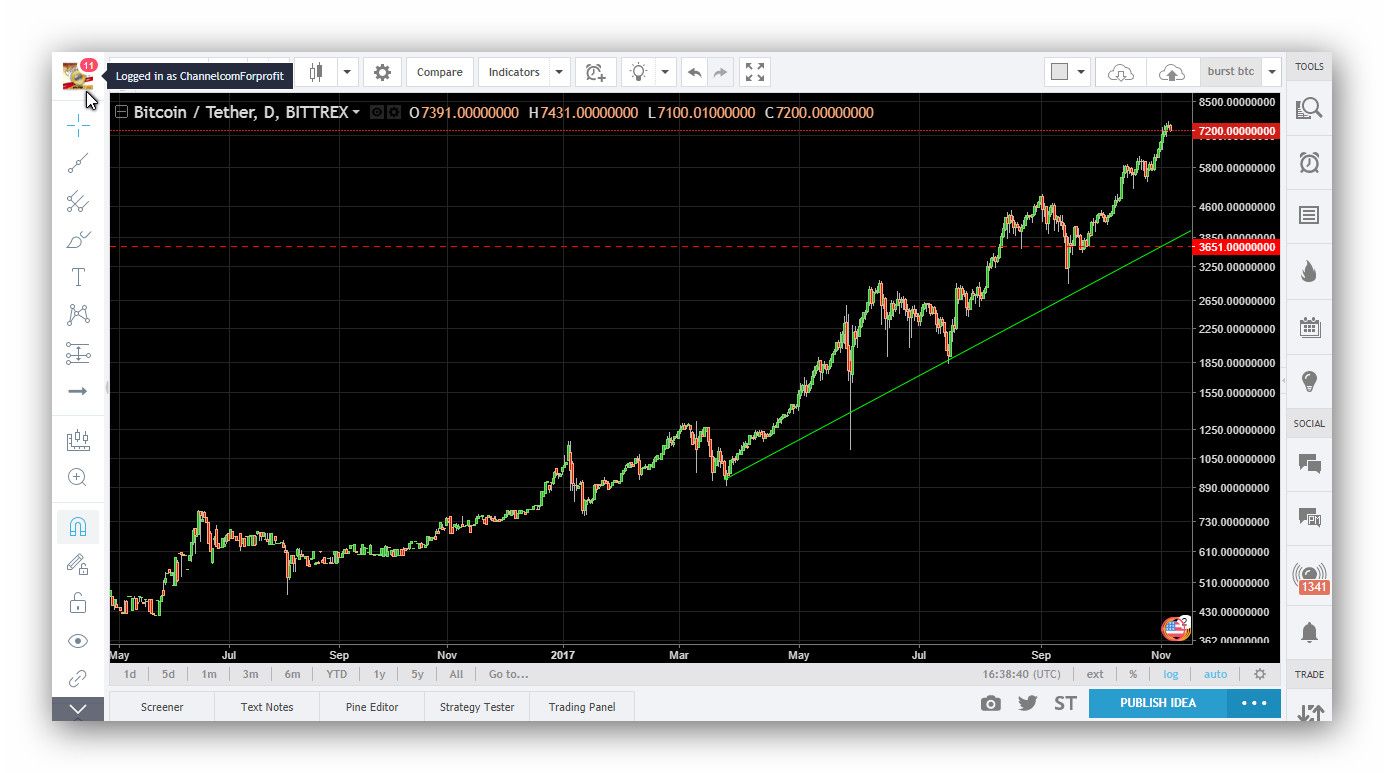Expand the chart style dropdown arrow
The width and height of the screenshot is (1384, 773).
(347, 72)
